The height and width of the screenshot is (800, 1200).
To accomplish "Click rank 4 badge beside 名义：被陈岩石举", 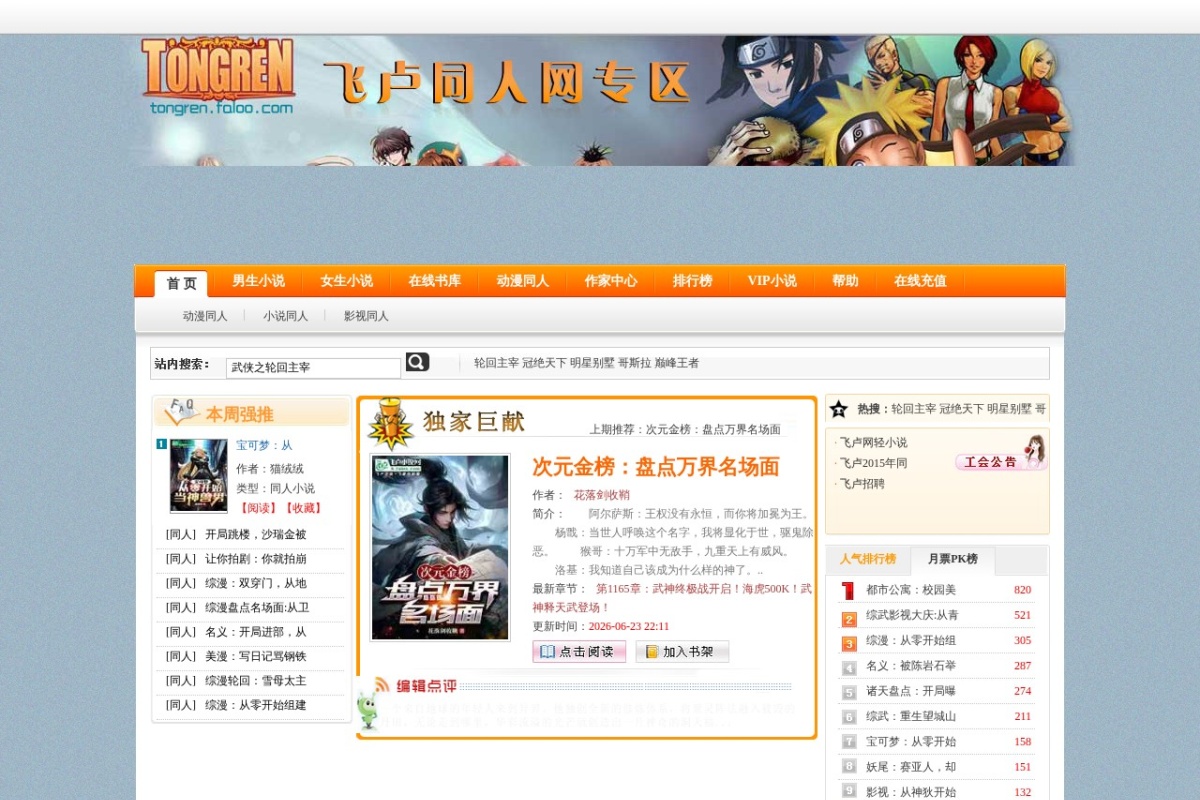I will point(849,666).
